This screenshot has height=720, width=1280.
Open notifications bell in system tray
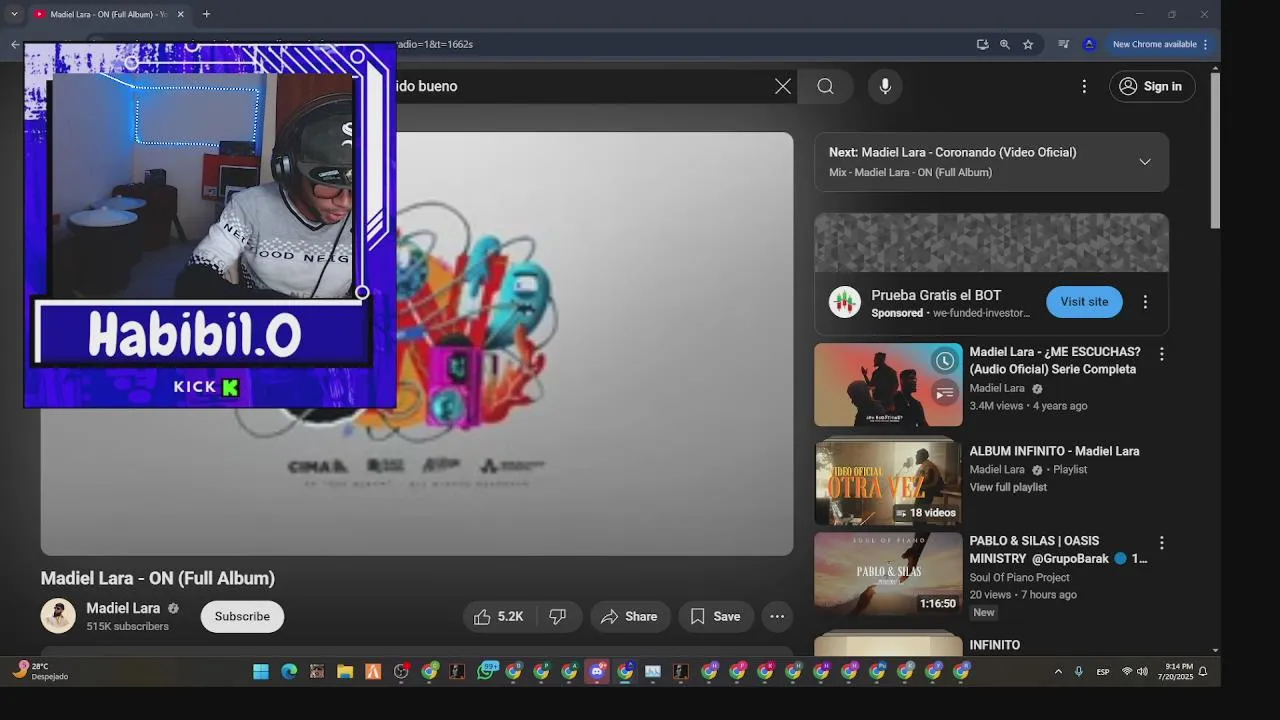tap(1203, 672)
